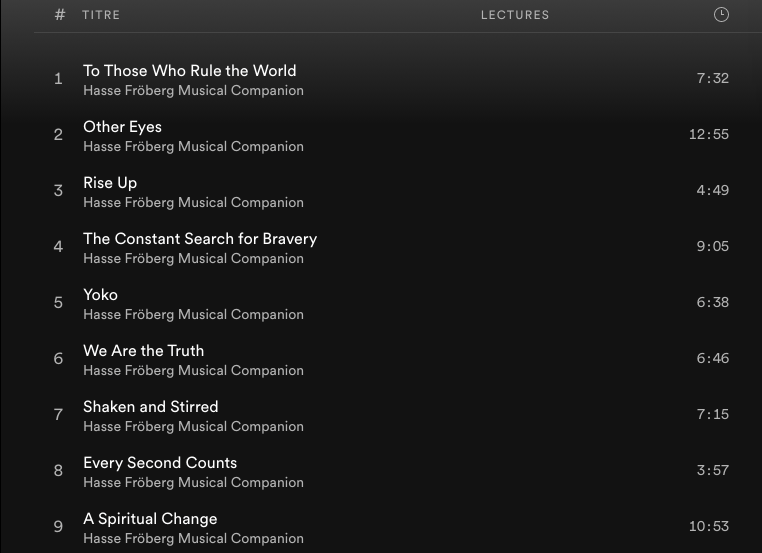Select the track Other Eyes
The height and width of the screenshot is (553, 762).
click(122, 127)
